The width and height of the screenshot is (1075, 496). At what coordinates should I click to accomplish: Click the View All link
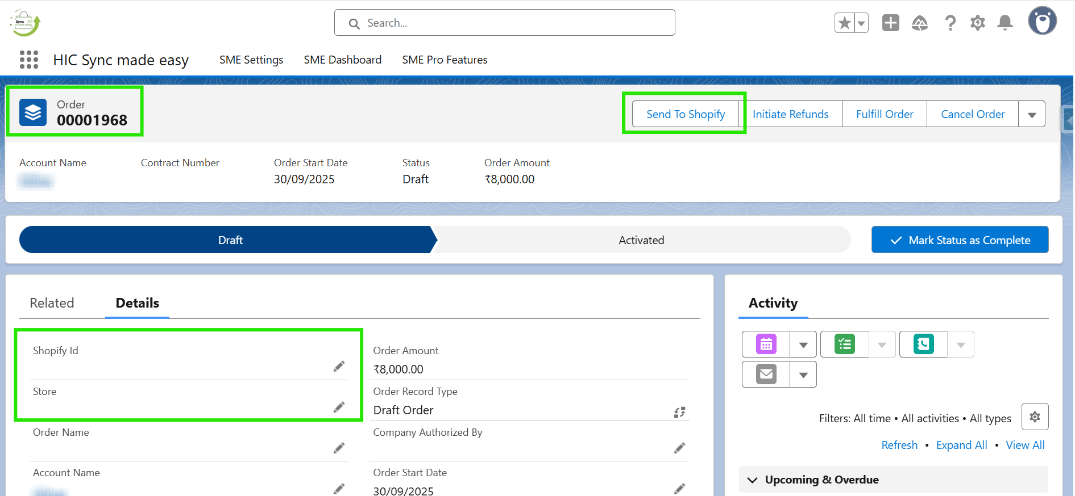(x=1025, y=445)
